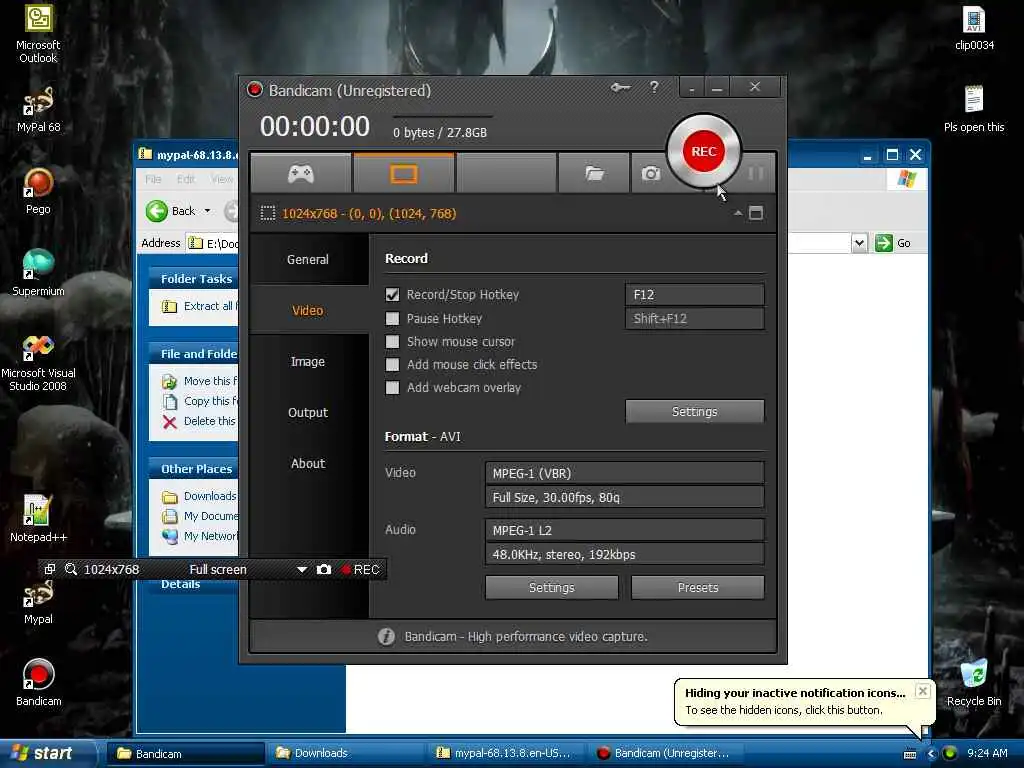The image size is (1024, 768).
Task: Click Extract all files in Folder Tasks
Action: [x=199, y=306]
